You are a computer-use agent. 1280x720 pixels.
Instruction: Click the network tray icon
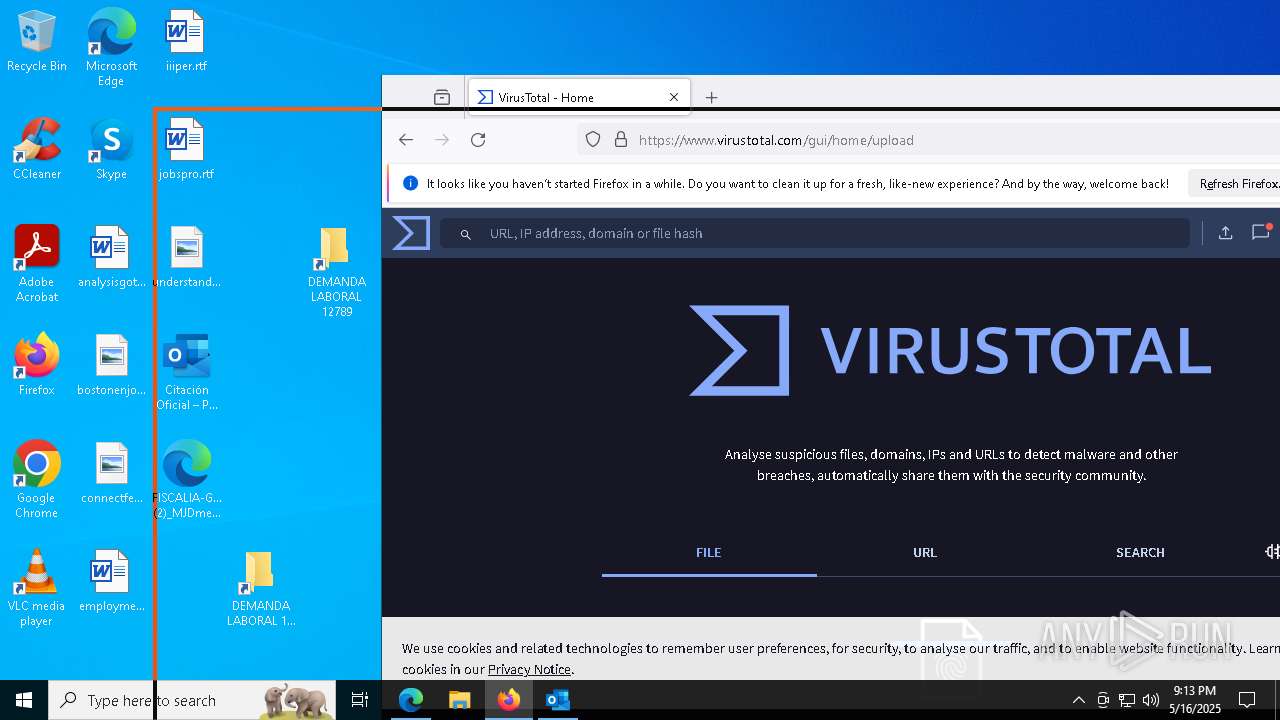click(1127, 700)
